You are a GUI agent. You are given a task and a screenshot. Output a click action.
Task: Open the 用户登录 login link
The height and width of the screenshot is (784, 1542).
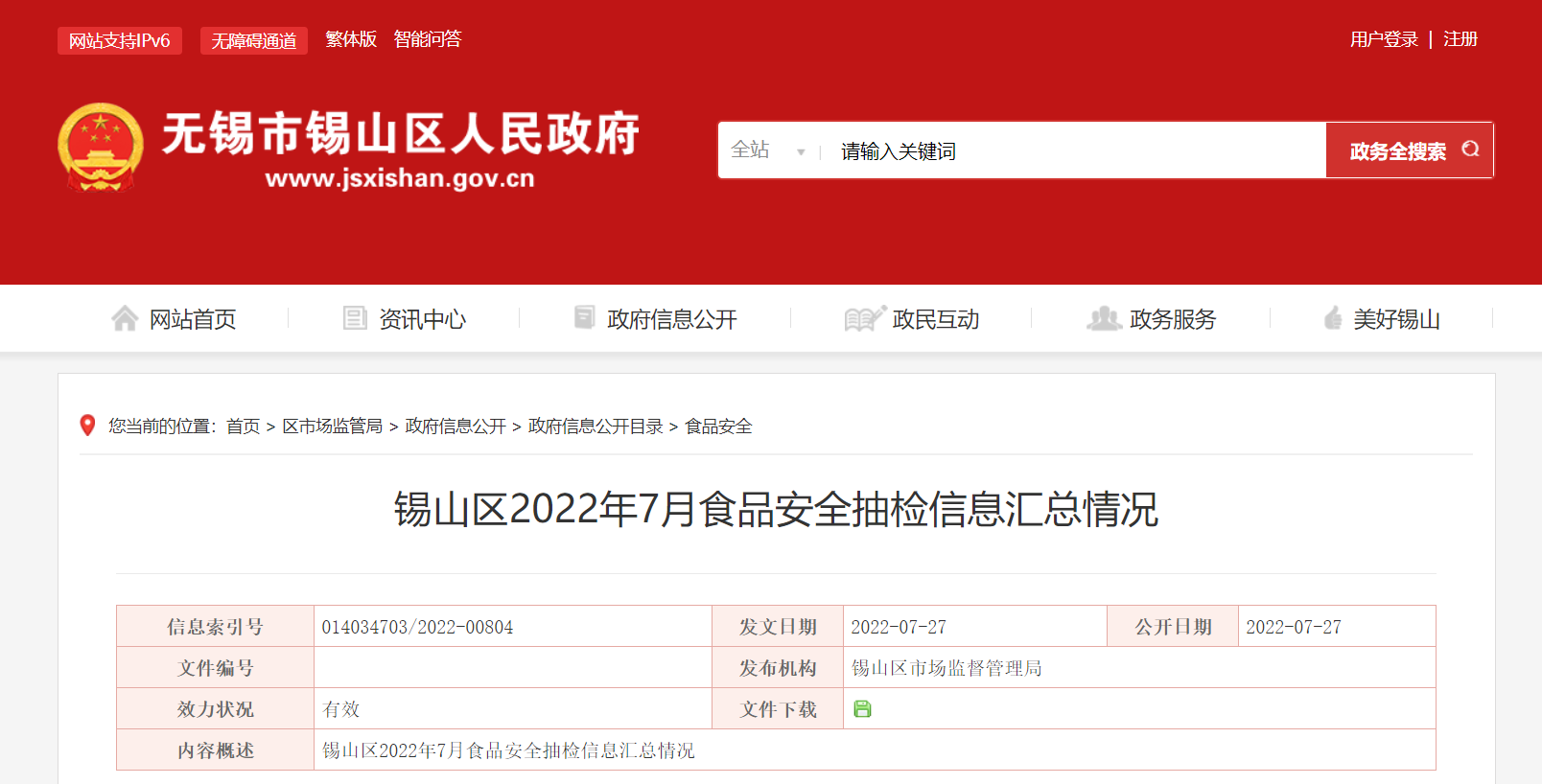coord(1383,39)
